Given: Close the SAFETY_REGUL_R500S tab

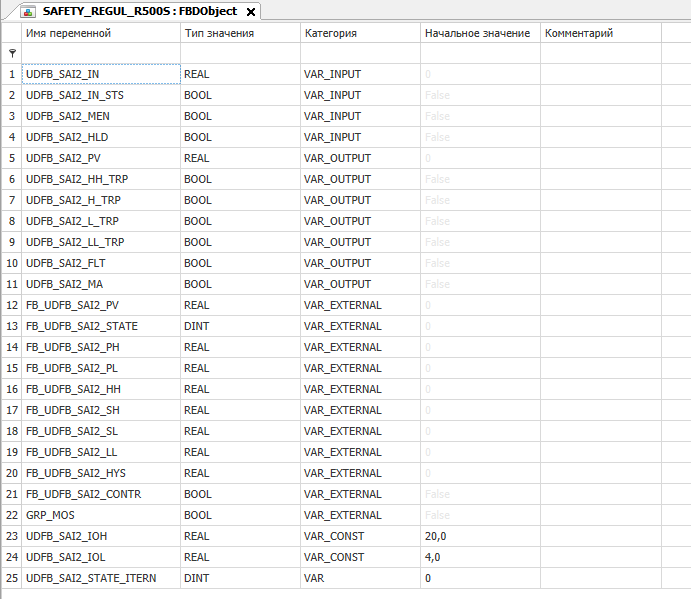Looking at the screenshot, I should pyautogui.click(x=250, y=12).
